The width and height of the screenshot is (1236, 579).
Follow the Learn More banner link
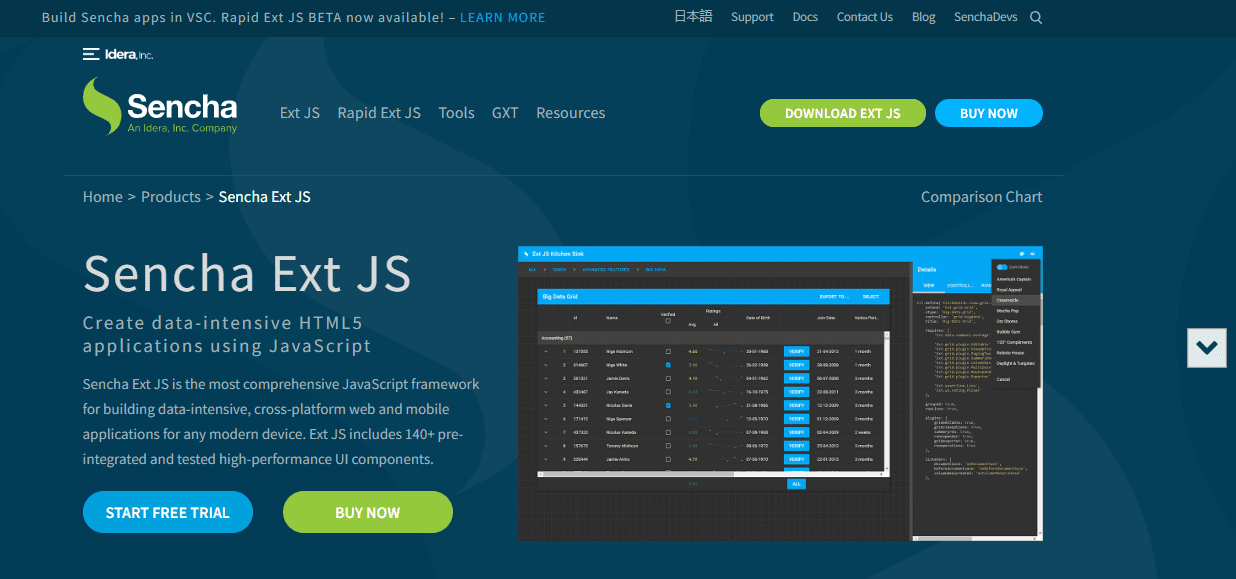[x=502, y=17]
